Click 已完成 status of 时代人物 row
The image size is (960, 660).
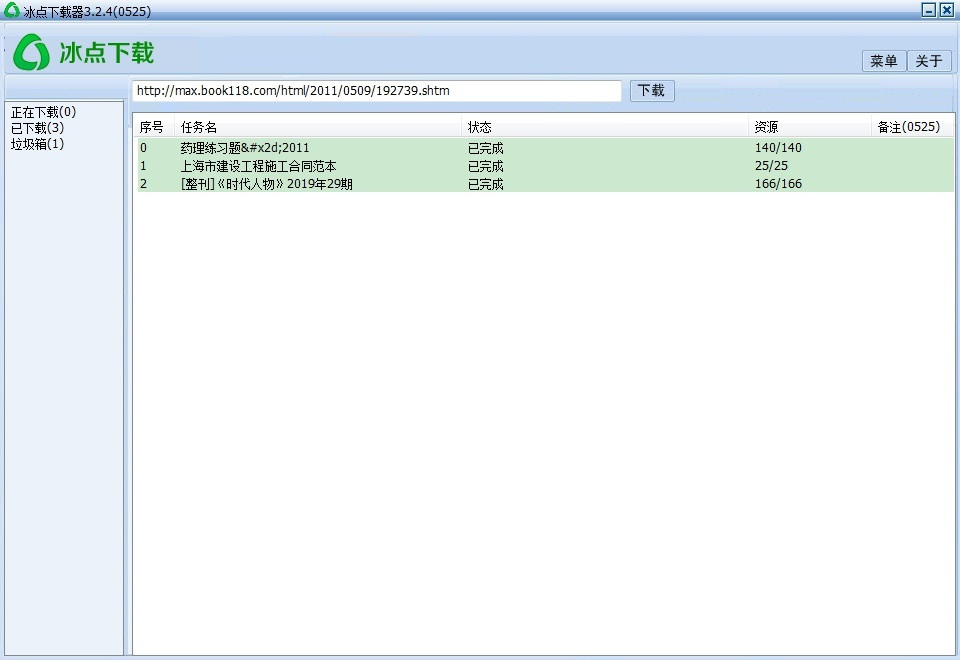(x=486, y=184)
